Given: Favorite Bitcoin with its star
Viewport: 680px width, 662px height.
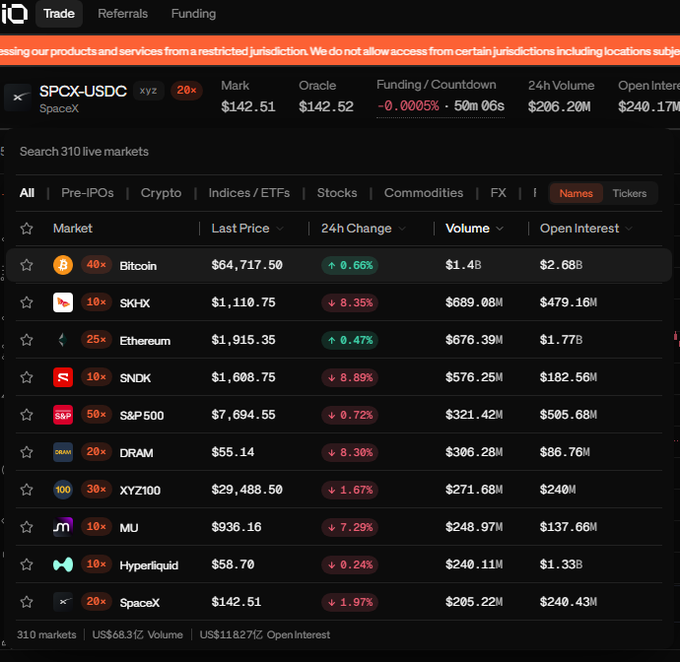Looking at the screenshot, I should [26, 265].
